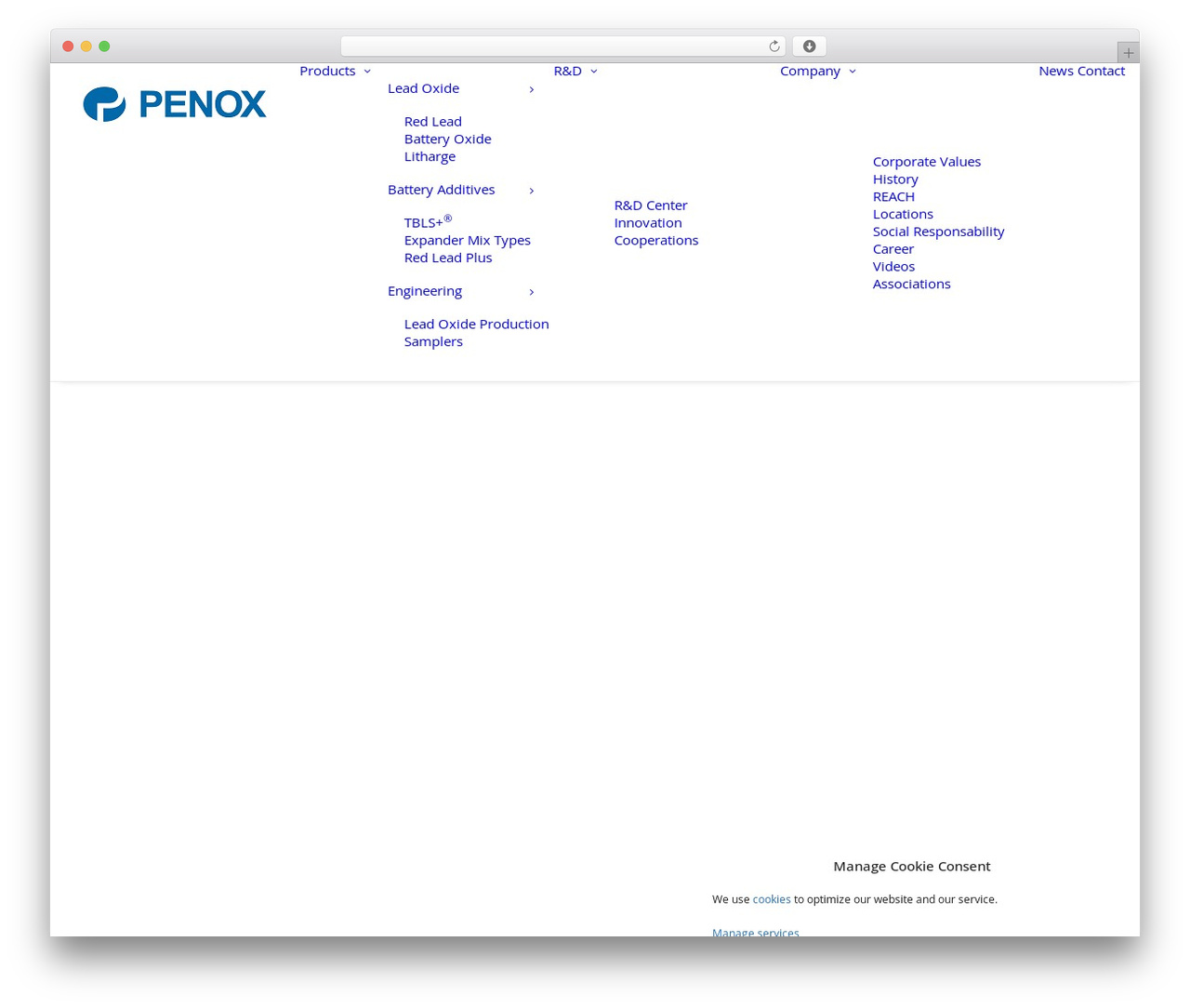Expand the Engineering submenu arrow
1190x1008 pixels.
(532, 292)
